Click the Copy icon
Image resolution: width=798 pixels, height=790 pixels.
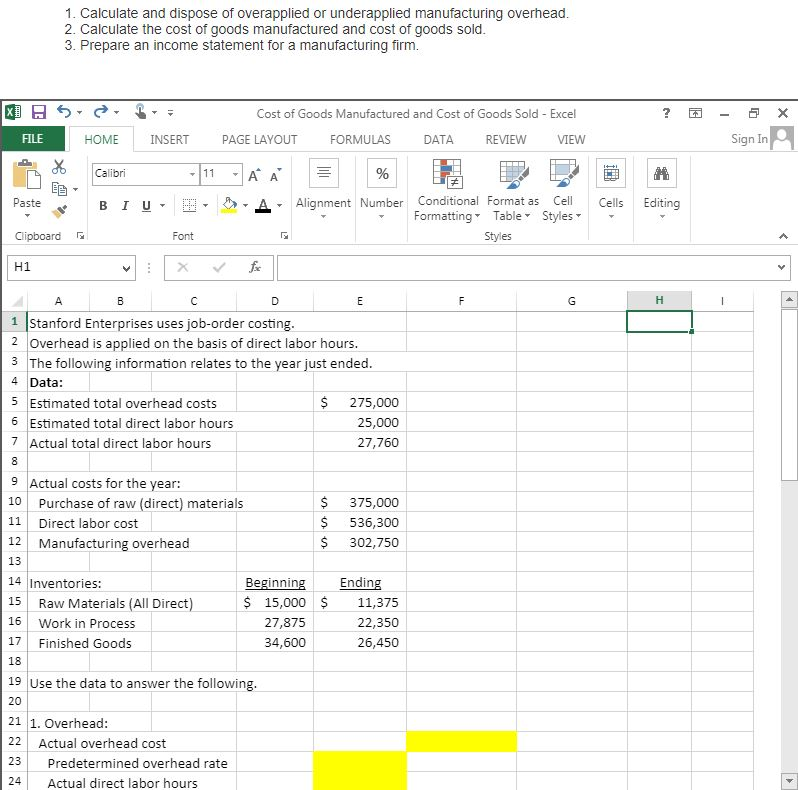[x=59, y=189]
